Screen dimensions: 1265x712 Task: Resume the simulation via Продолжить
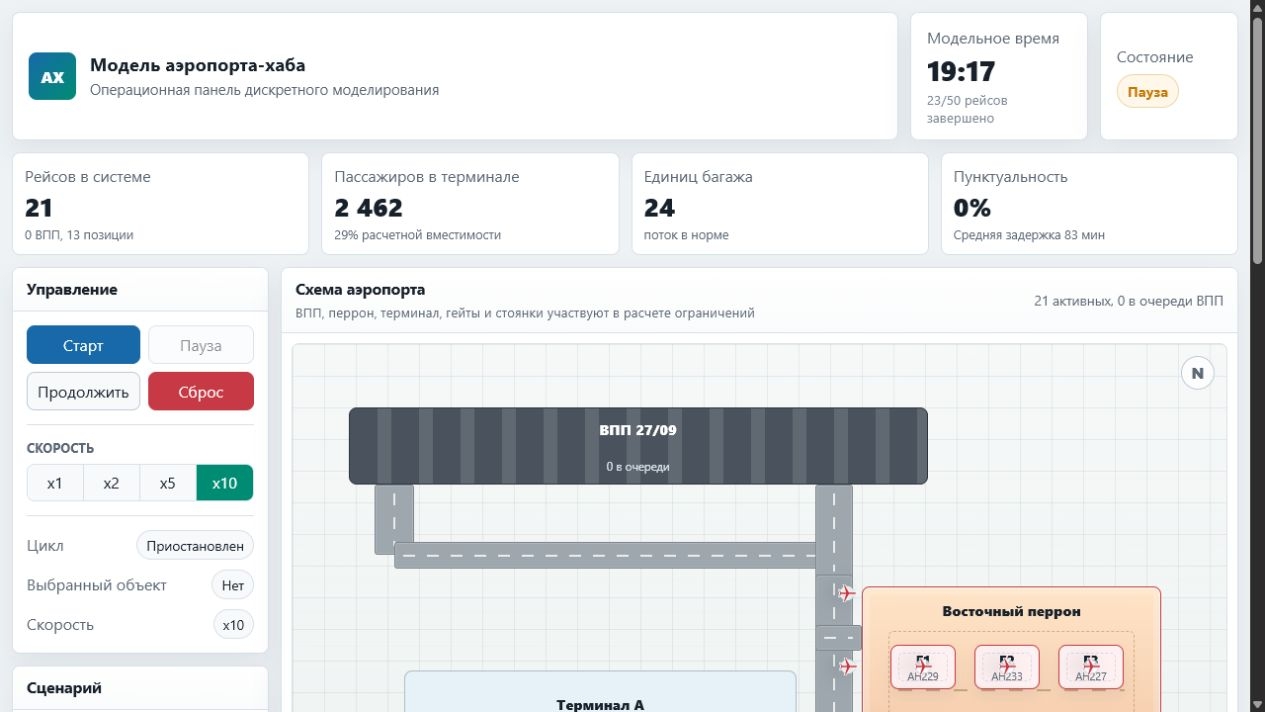(83, 392)
